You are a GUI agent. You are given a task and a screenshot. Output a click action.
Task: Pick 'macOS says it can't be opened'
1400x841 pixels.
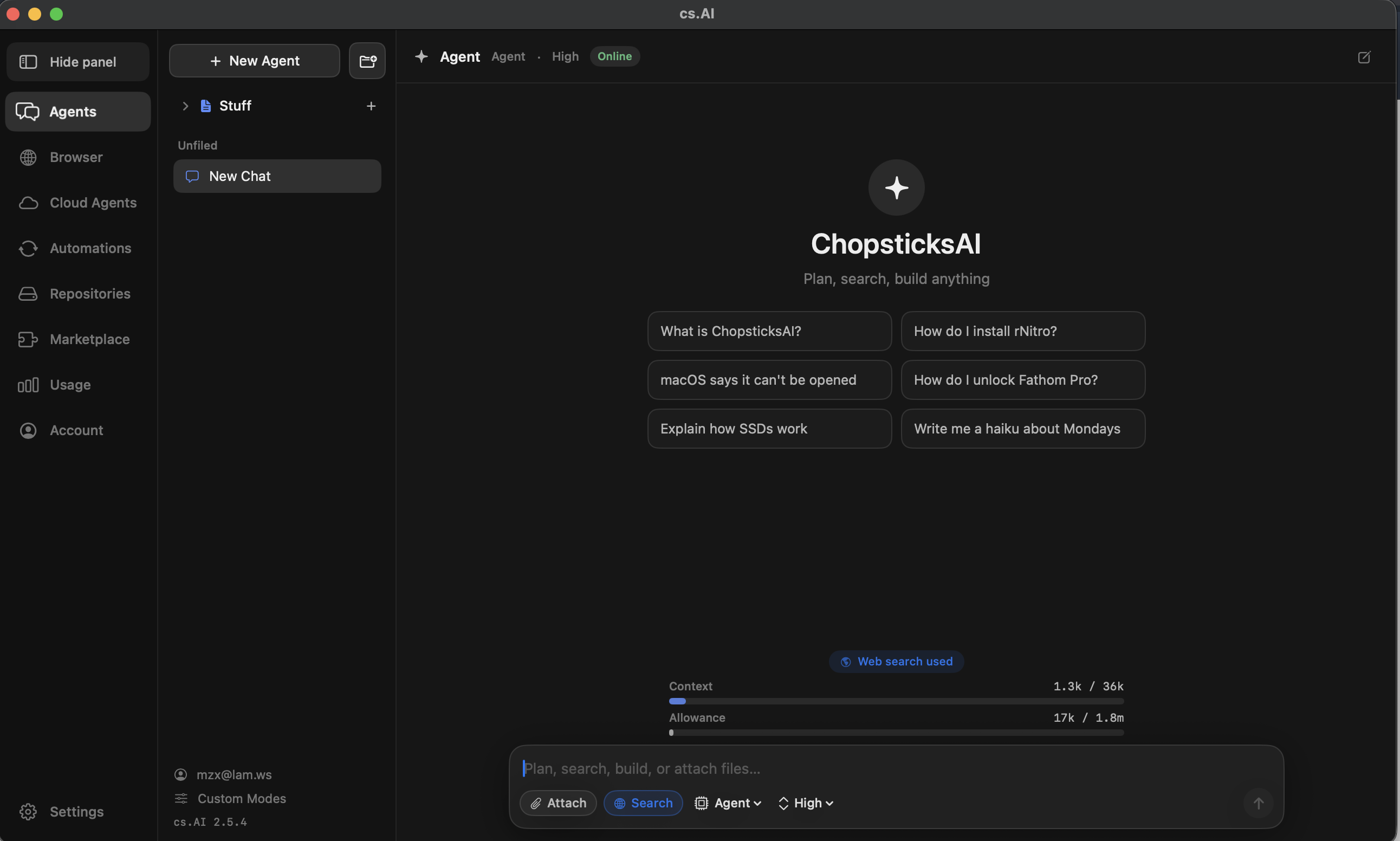tap(769, 380)
